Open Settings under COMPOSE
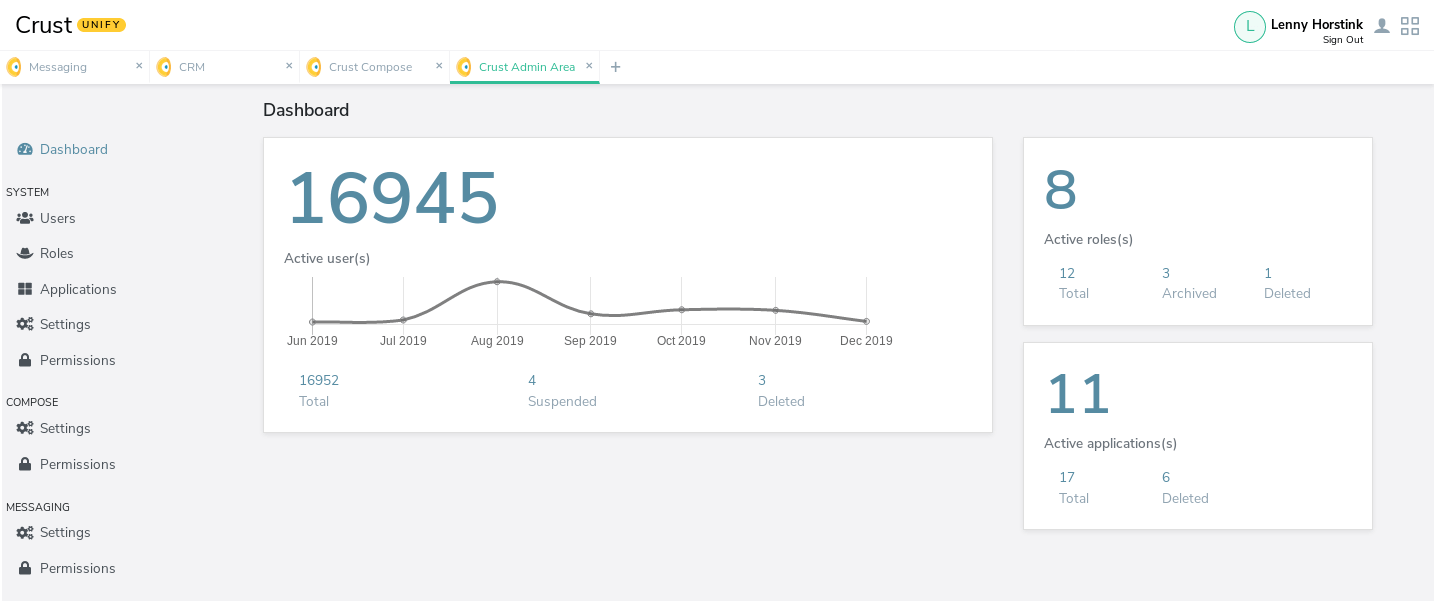The height and width of the screenshot is (601, 1434). [x=65, y=428]
